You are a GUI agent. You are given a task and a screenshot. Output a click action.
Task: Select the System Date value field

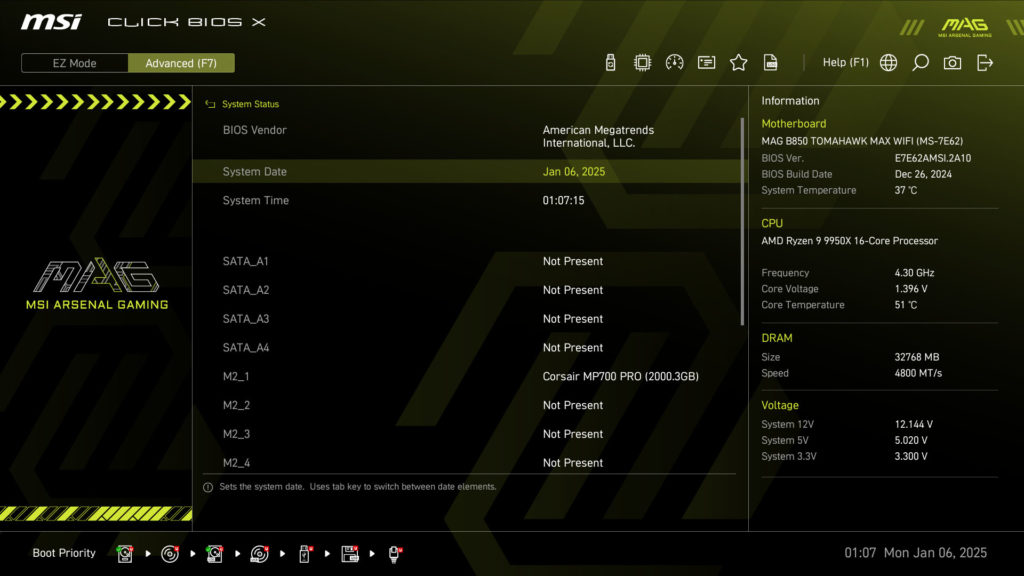tap(573, 172)
